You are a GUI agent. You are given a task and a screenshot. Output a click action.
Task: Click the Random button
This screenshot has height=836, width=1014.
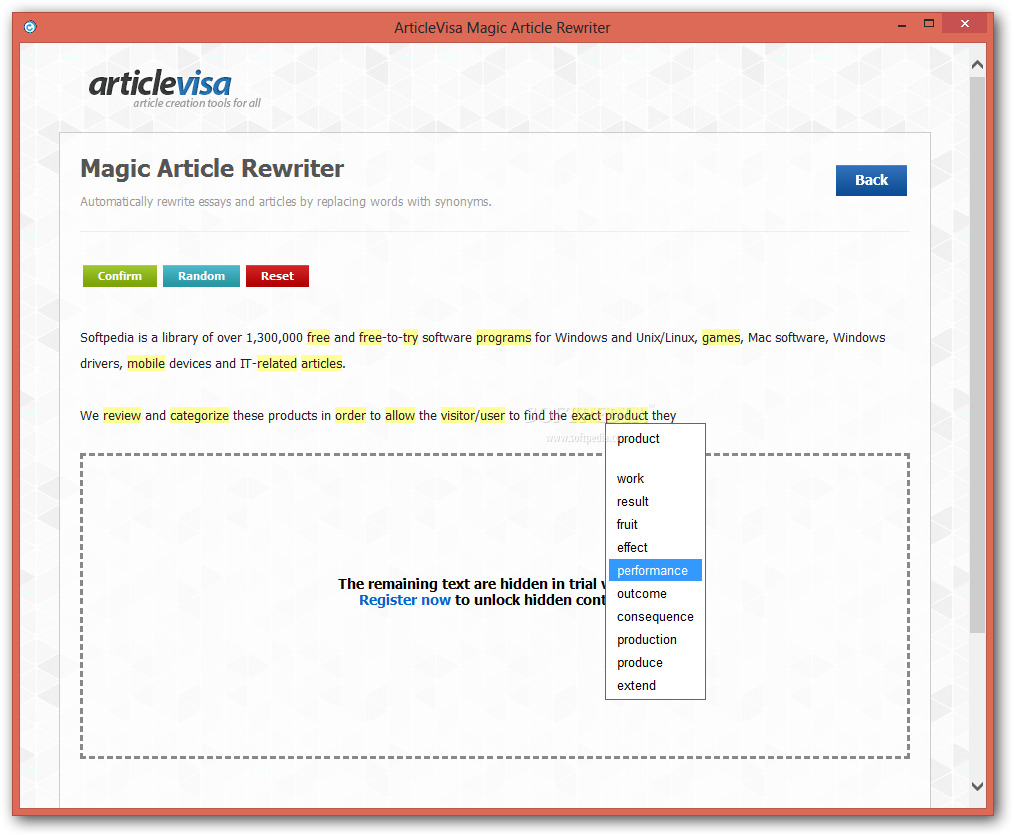[x=201, y=276]
